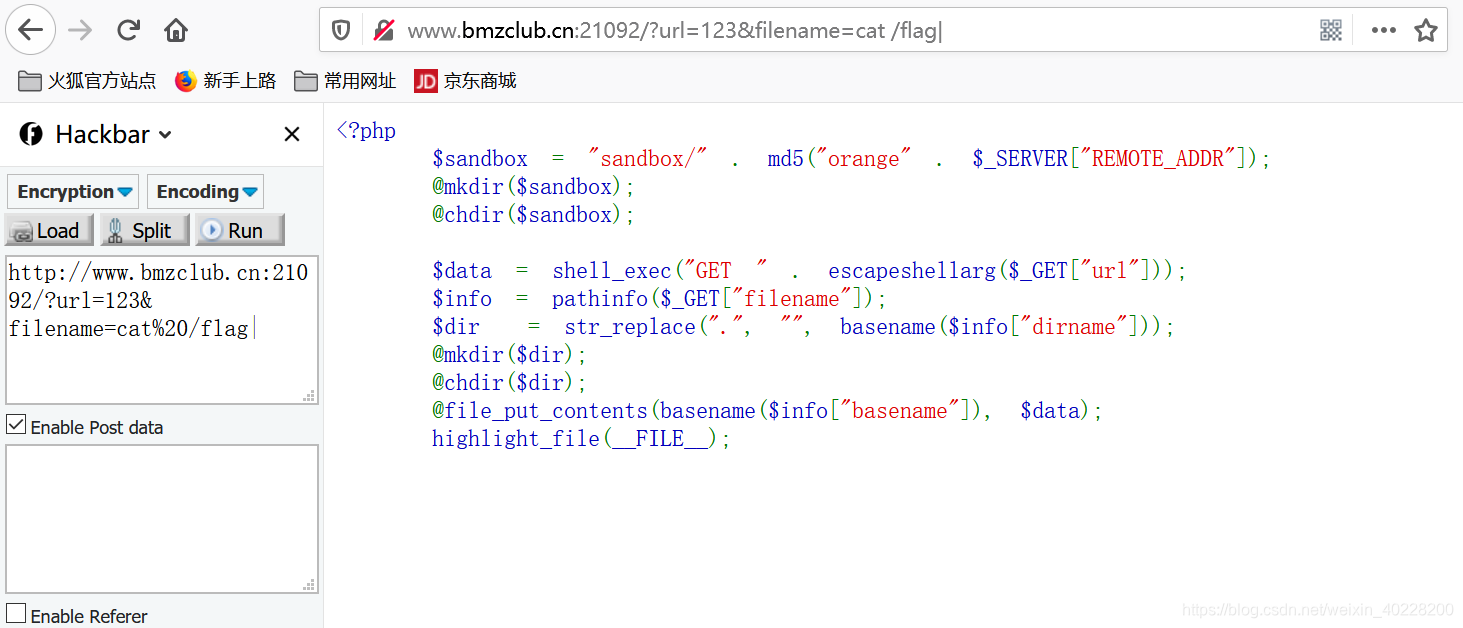The width and height of the screenshot is (1463, 628).
Task: Click the QR code icon in the address bar
Action: (1330, 30)
